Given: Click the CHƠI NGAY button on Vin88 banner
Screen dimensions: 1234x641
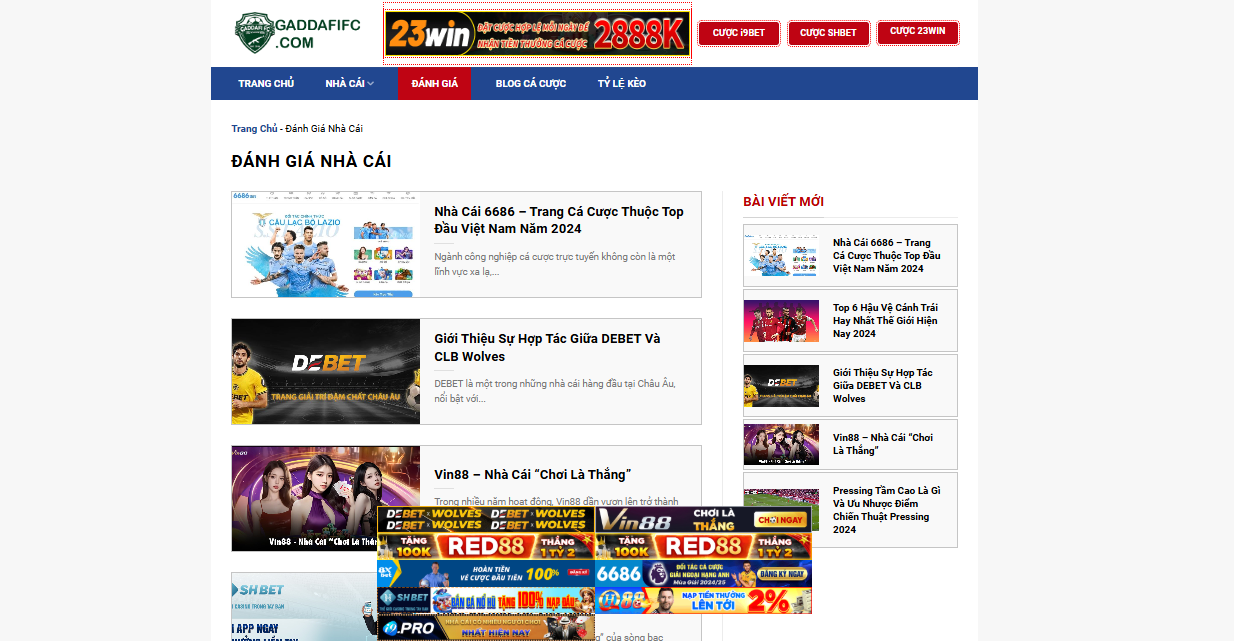Looking at the screenshot, I should point(781,520).
